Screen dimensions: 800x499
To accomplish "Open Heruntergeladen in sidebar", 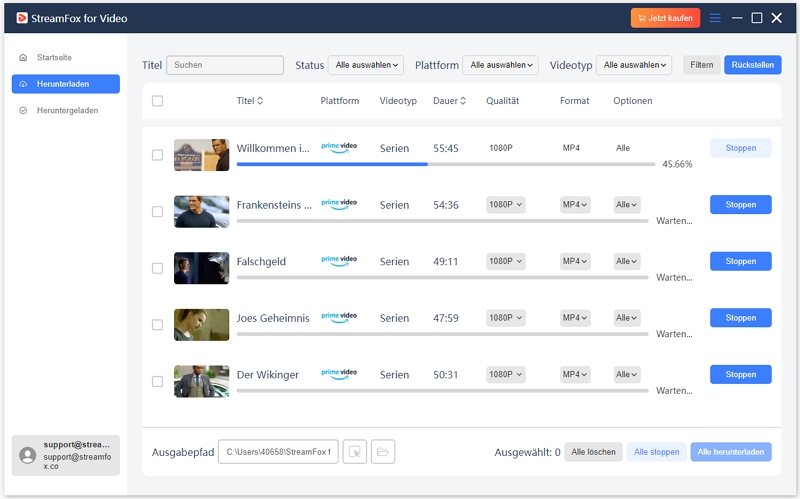I will point(66,110).
